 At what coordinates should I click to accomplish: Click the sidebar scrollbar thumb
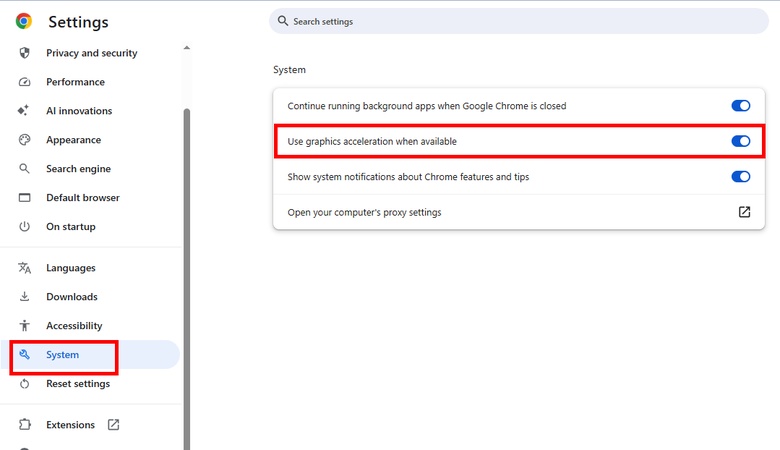187,278
